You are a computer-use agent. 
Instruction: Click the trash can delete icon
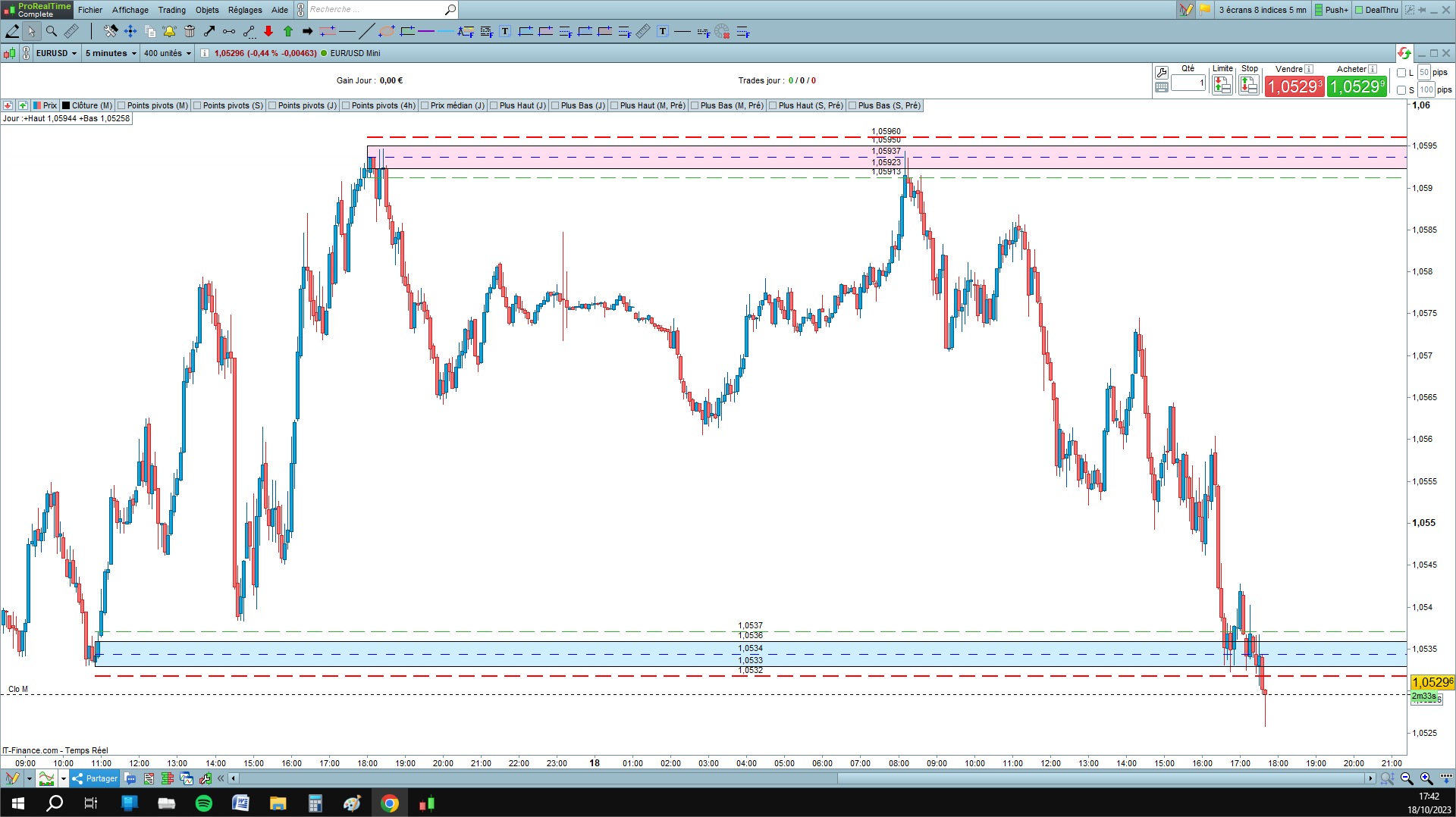[190, 31]
